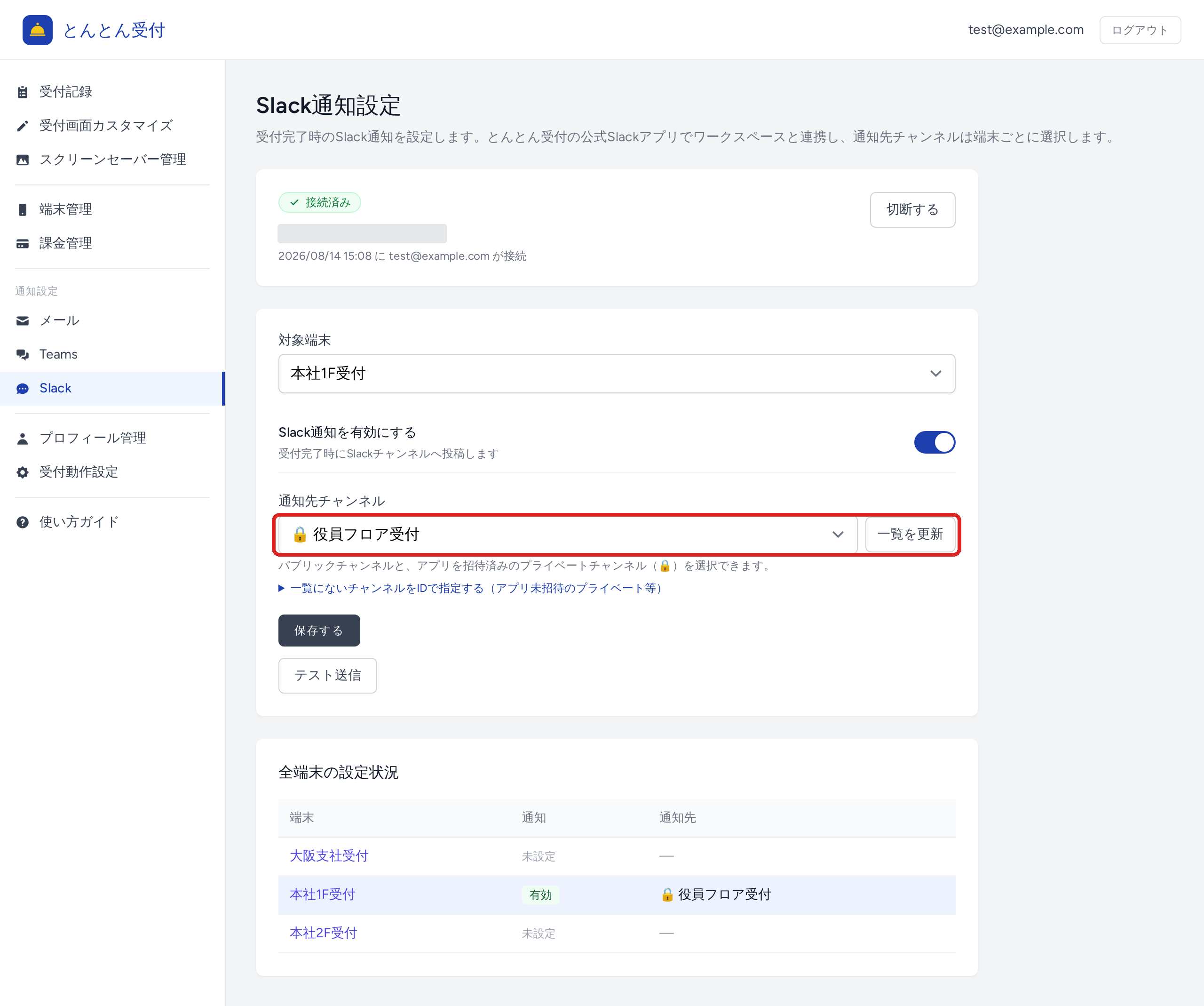This screenshot has width=1204, height=1006.
Task: Click the ログアウト button
Action: 1140,30
